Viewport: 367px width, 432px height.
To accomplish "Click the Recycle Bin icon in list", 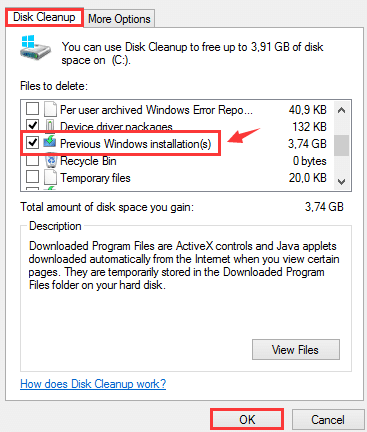I will point(51,161).
